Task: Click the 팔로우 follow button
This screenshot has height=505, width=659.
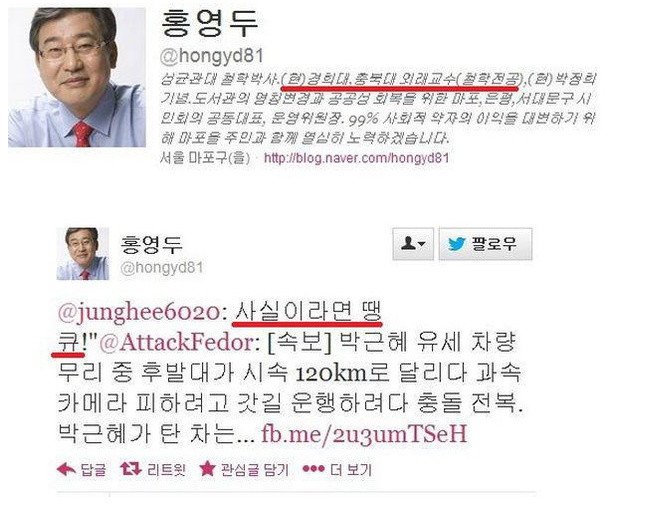Action: 485,244
